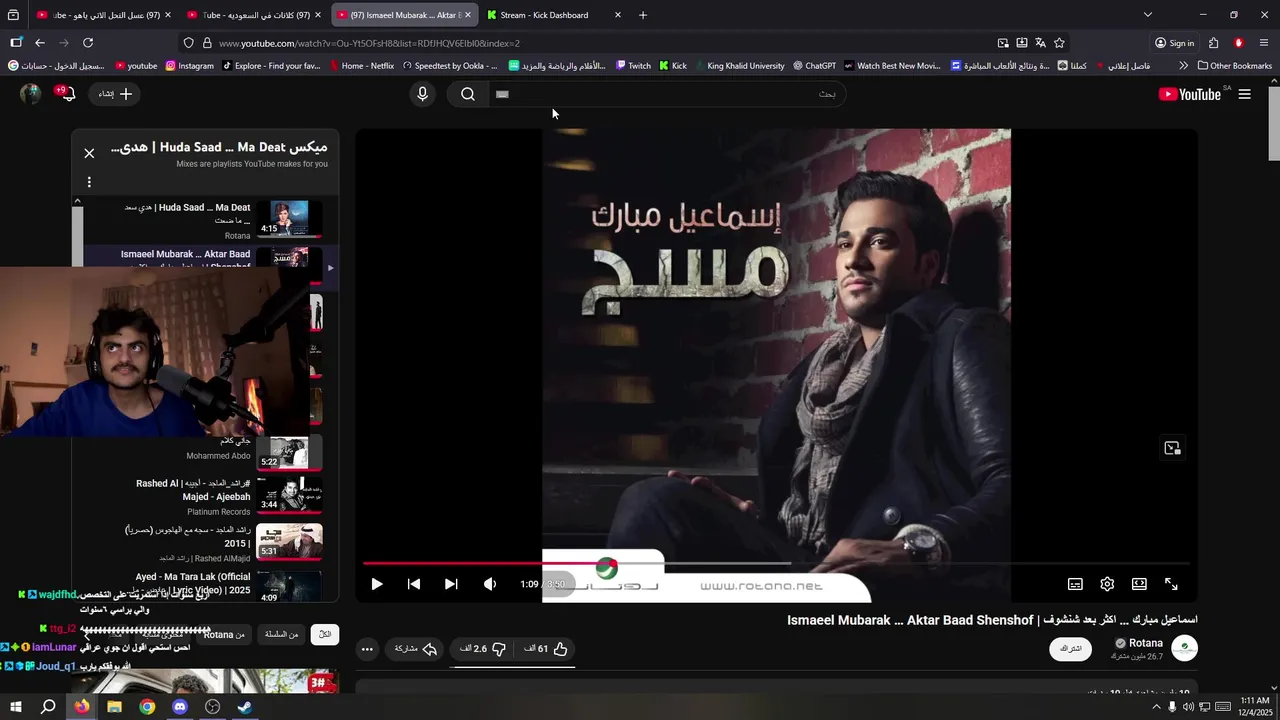
Task: Click the إنشاء create button
Action: [x=115, y=94]
